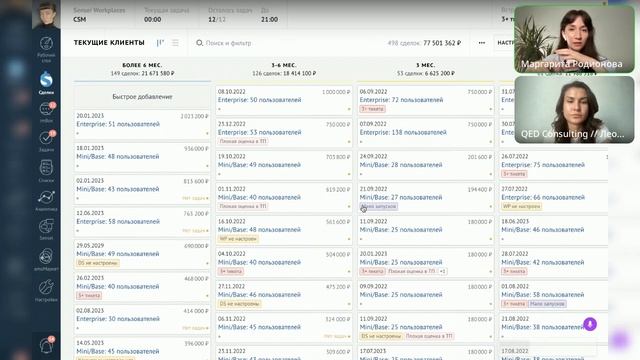This screenshot has height=360, width=640.
Task: Open deal Enterprise: 51 пользователей
Action: click(118, 124)
